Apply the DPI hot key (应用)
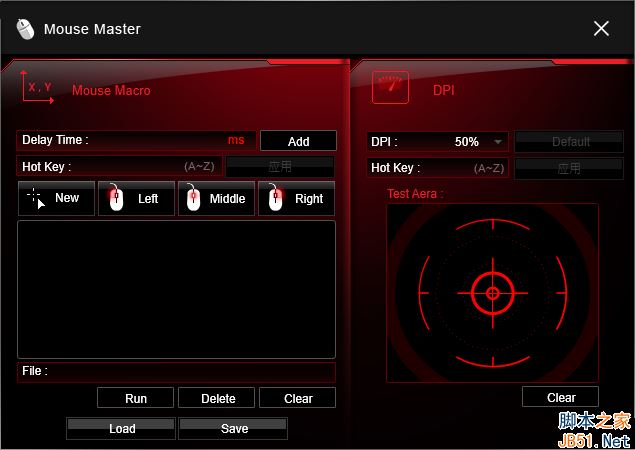This screenshot has height=450, width=635. (569, 168)
